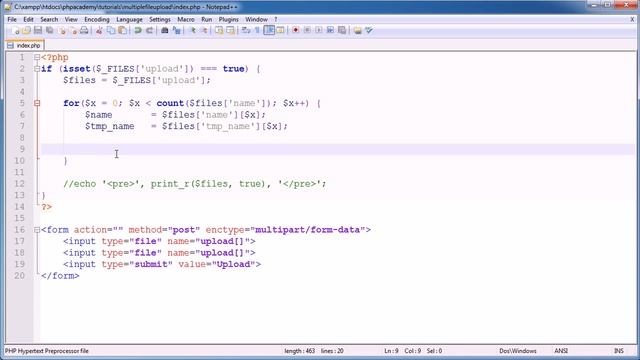
Task: Open a file using the toolbar folder icon
Action: click(x=27, y=30)
